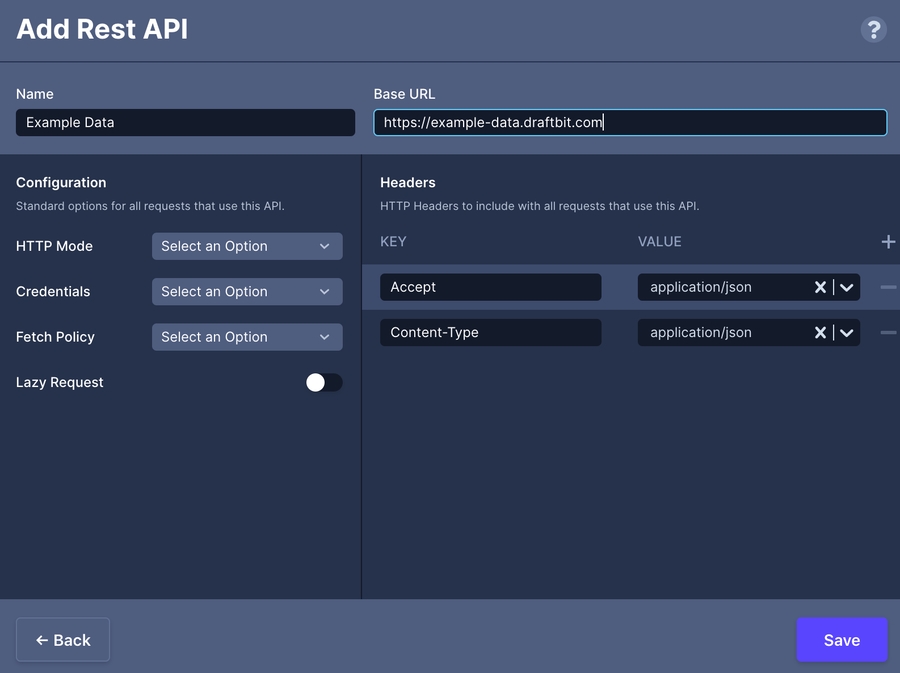Open the help question mark icon
This screenshot has height=673, width=900.
873,29
